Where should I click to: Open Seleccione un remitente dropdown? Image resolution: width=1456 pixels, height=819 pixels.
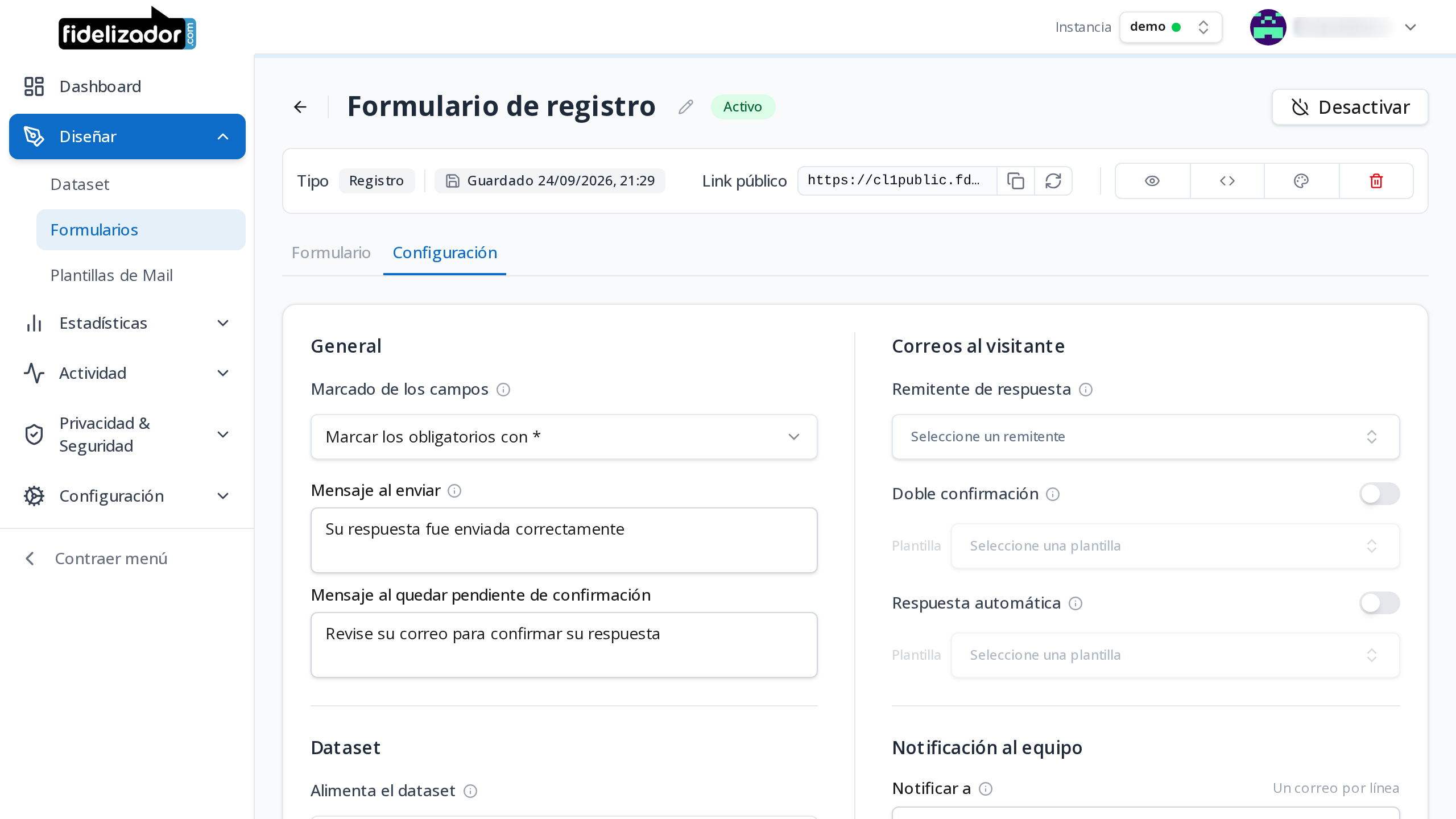click(x=1146, y=437)
